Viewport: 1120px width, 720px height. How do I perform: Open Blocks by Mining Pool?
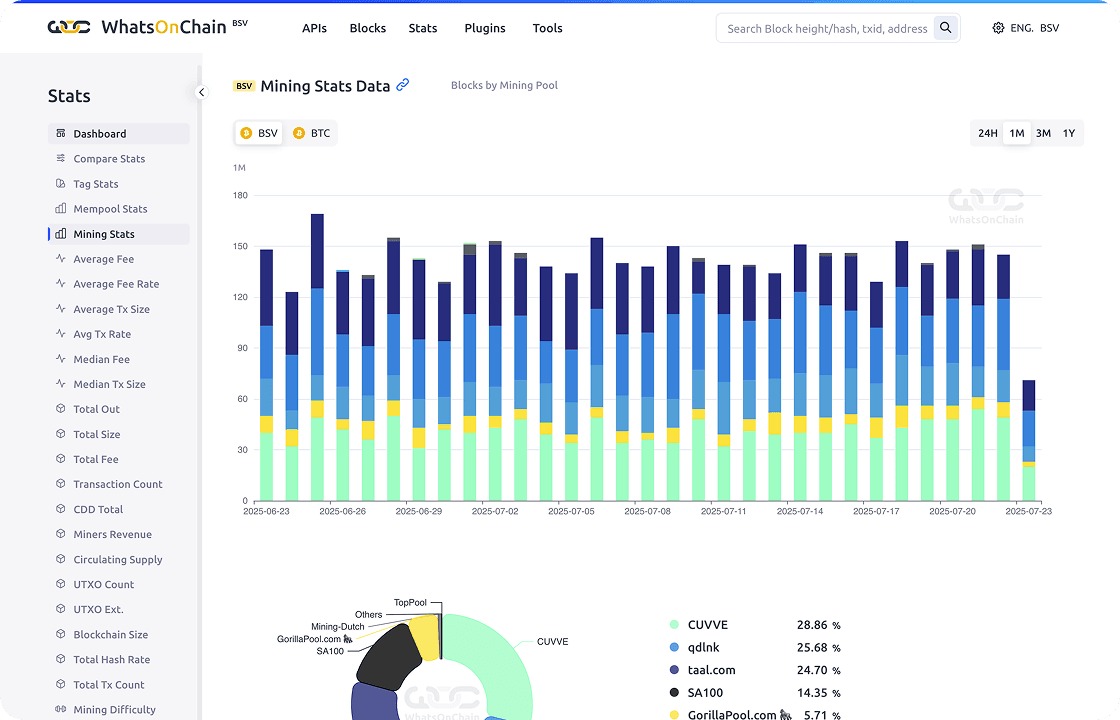coord(504,86)
